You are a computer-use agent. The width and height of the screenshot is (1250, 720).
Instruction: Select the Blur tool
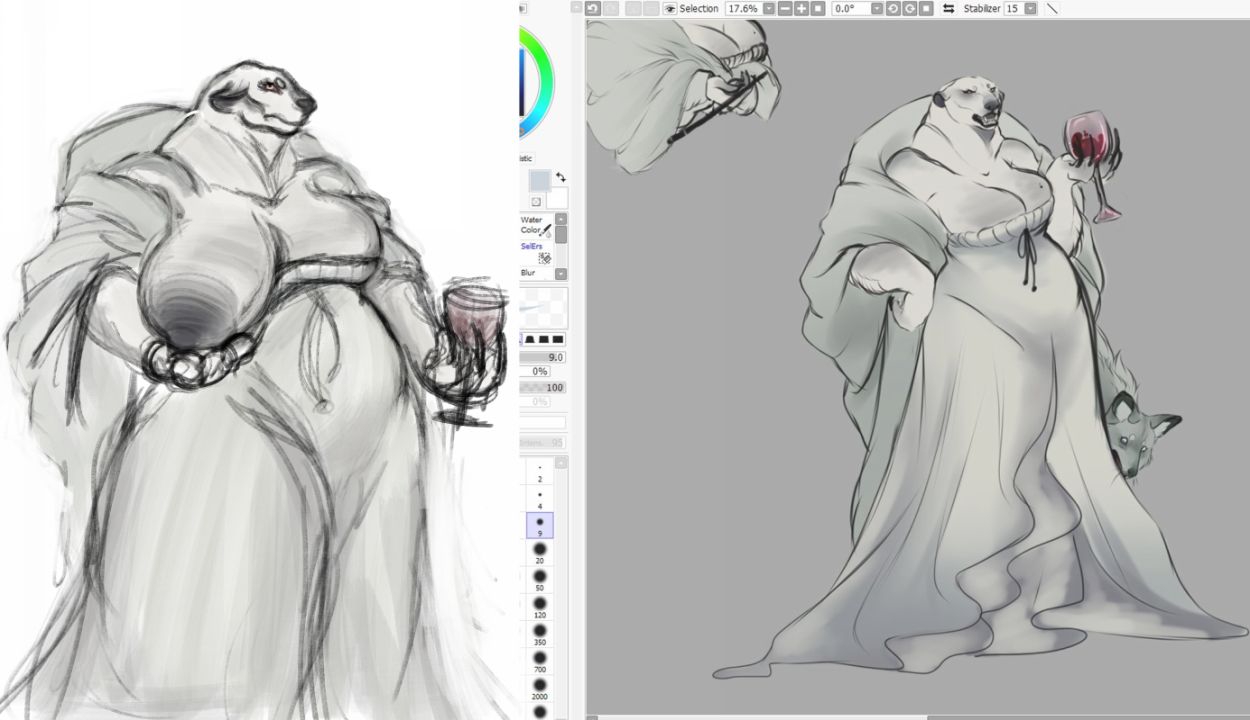click(536, 273)
